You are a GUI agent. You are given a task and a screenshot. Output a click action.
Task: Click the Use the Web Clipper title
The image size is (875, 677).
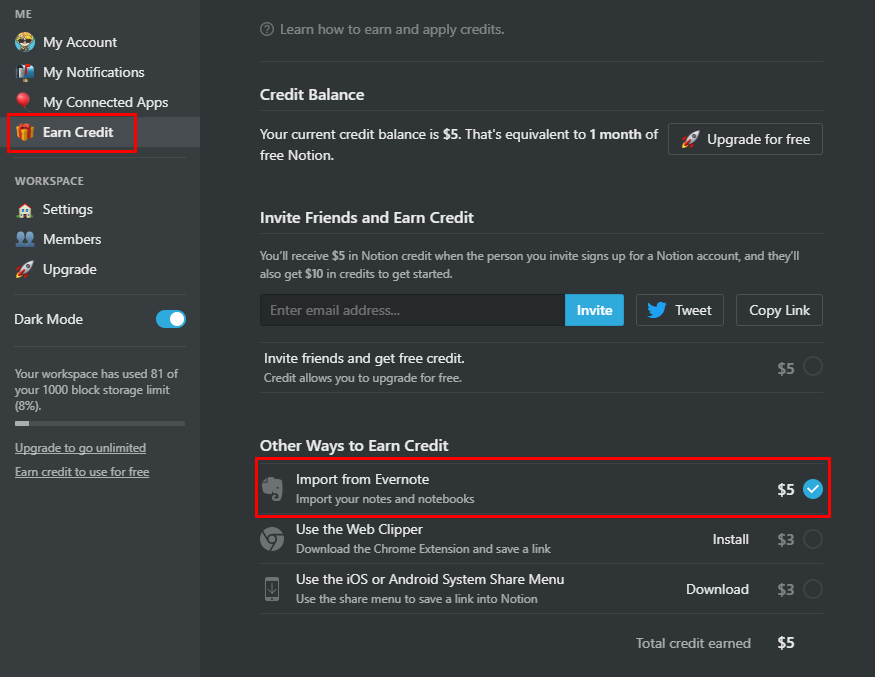tap(359, 529)
